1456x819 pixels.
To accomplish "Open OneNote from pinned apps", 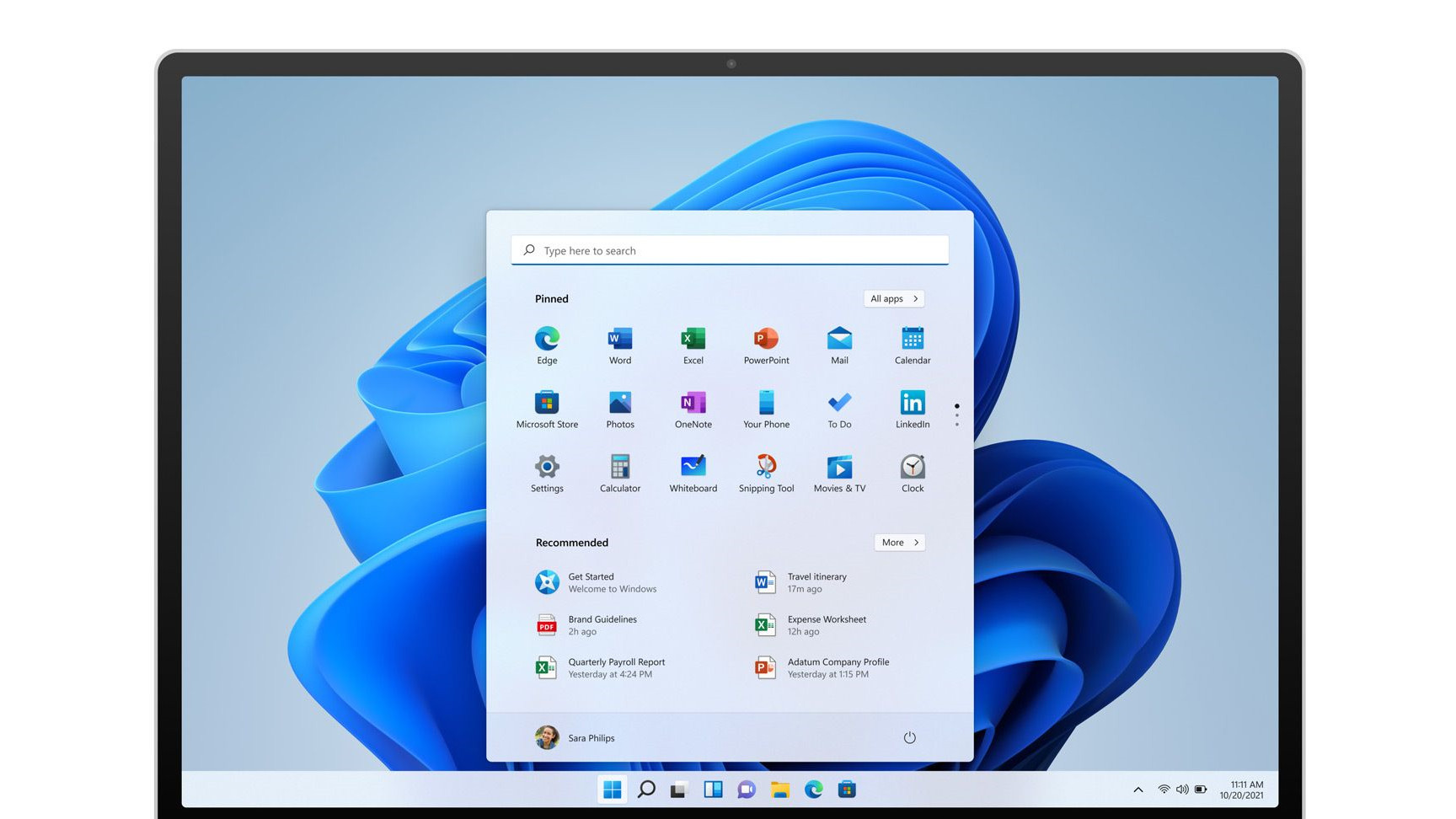I will [693, 409].
